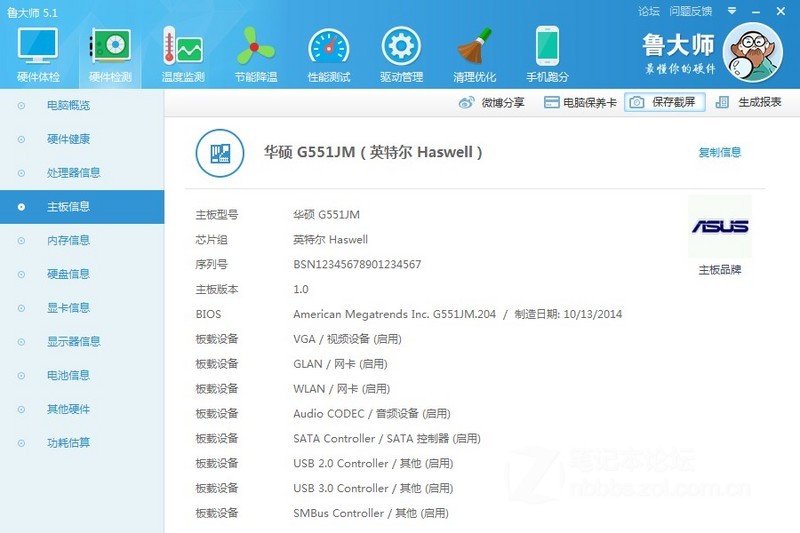Screen dimensions: 800x533
Task: Click the camera icon on 保存截屏
Action: [637, 103]
